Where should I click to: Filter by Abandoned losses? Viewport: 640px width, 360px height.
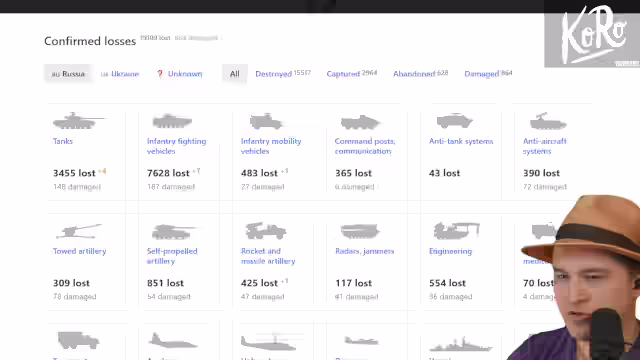point(420,73)
